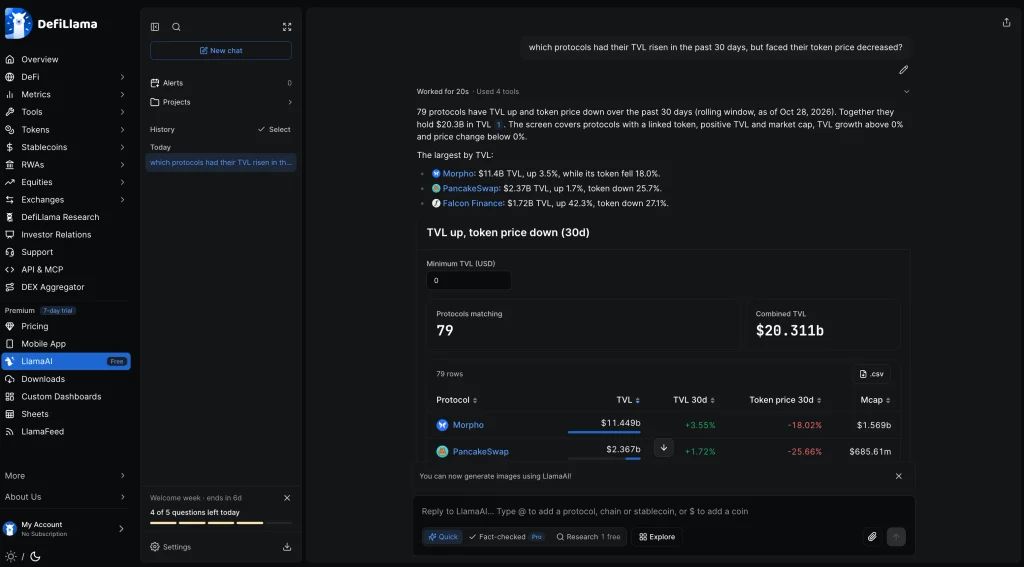The image size is (1024, 567).
Task: Expand the Stablecoins menu
Action: (65, 148)
